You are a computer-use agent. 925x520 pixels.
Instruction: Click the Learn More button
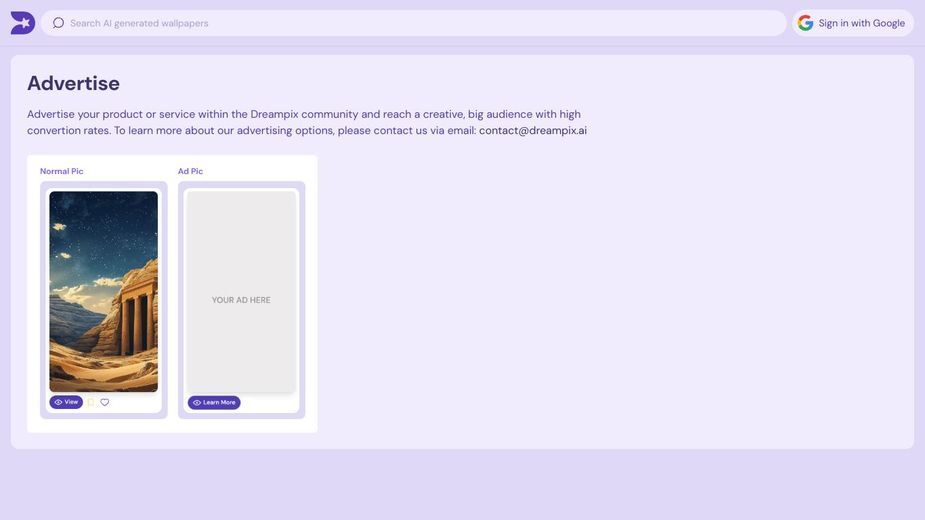coord(214,403)
